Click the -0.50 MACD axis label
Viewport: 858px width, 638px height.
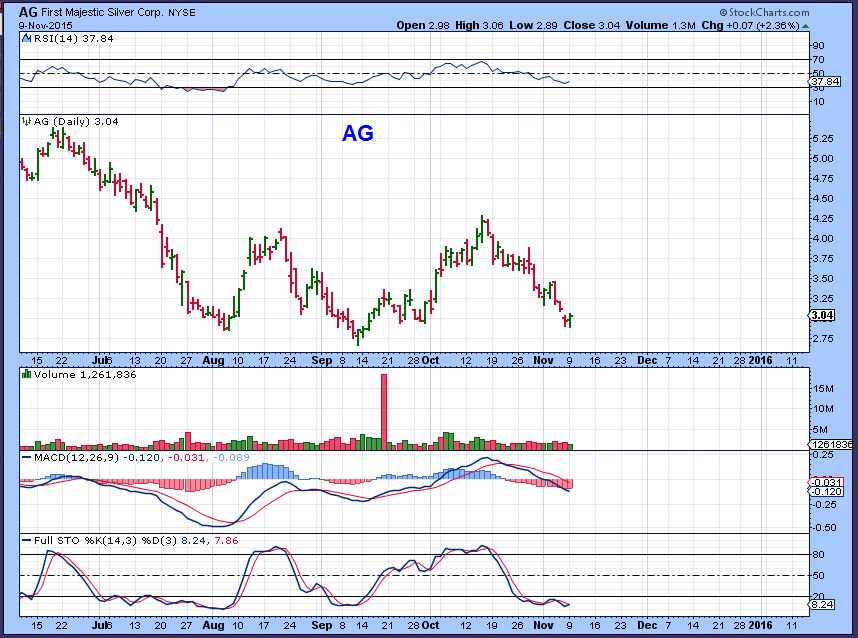pos(823,527)
